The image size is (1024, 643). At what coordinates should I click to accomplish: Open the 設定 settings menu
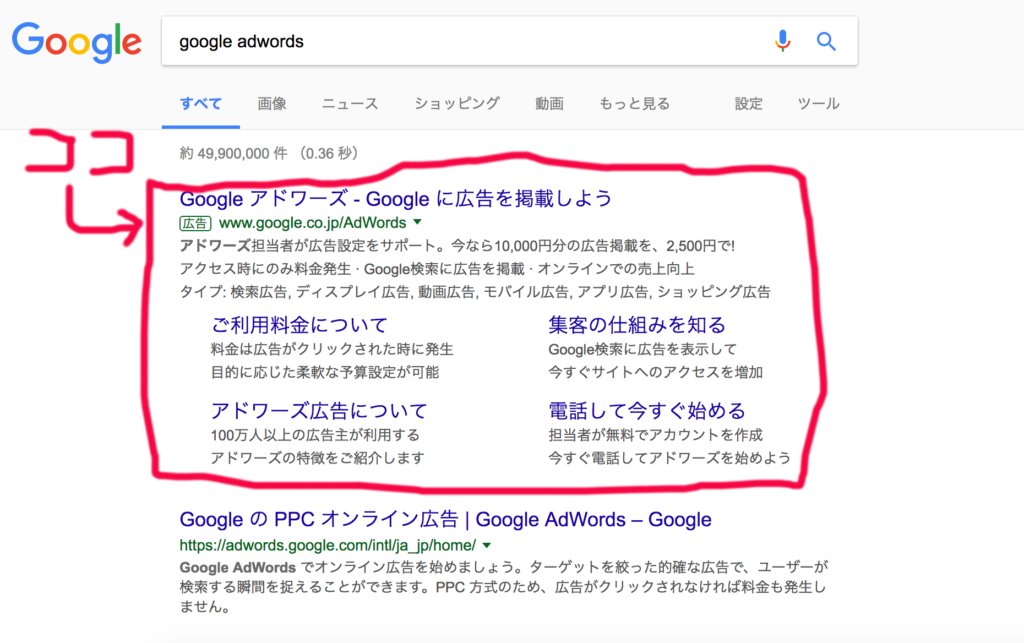click(749, 104)
